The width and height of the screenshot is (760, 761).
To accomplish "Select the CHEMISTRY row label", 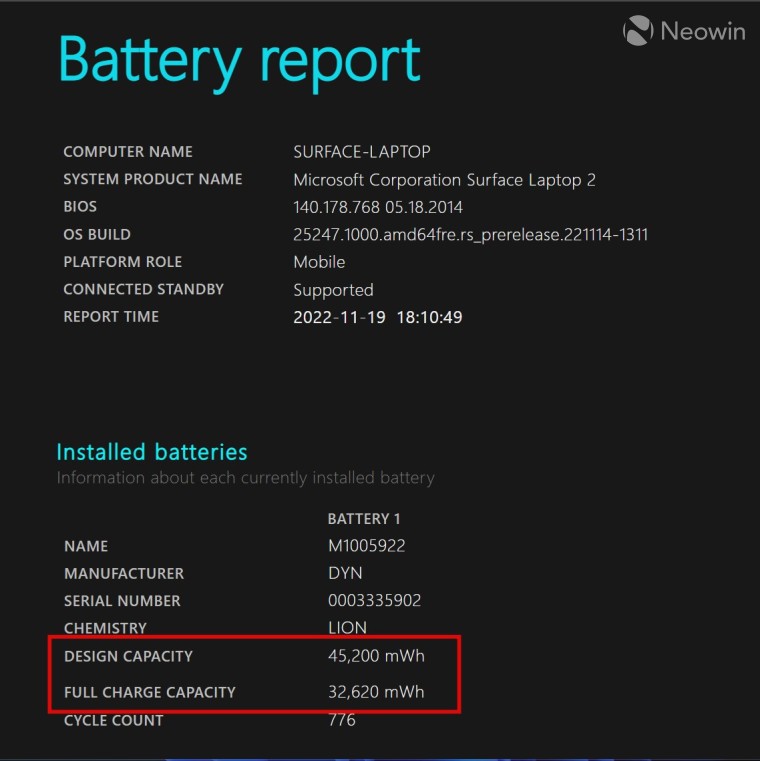I will (105, 629).
